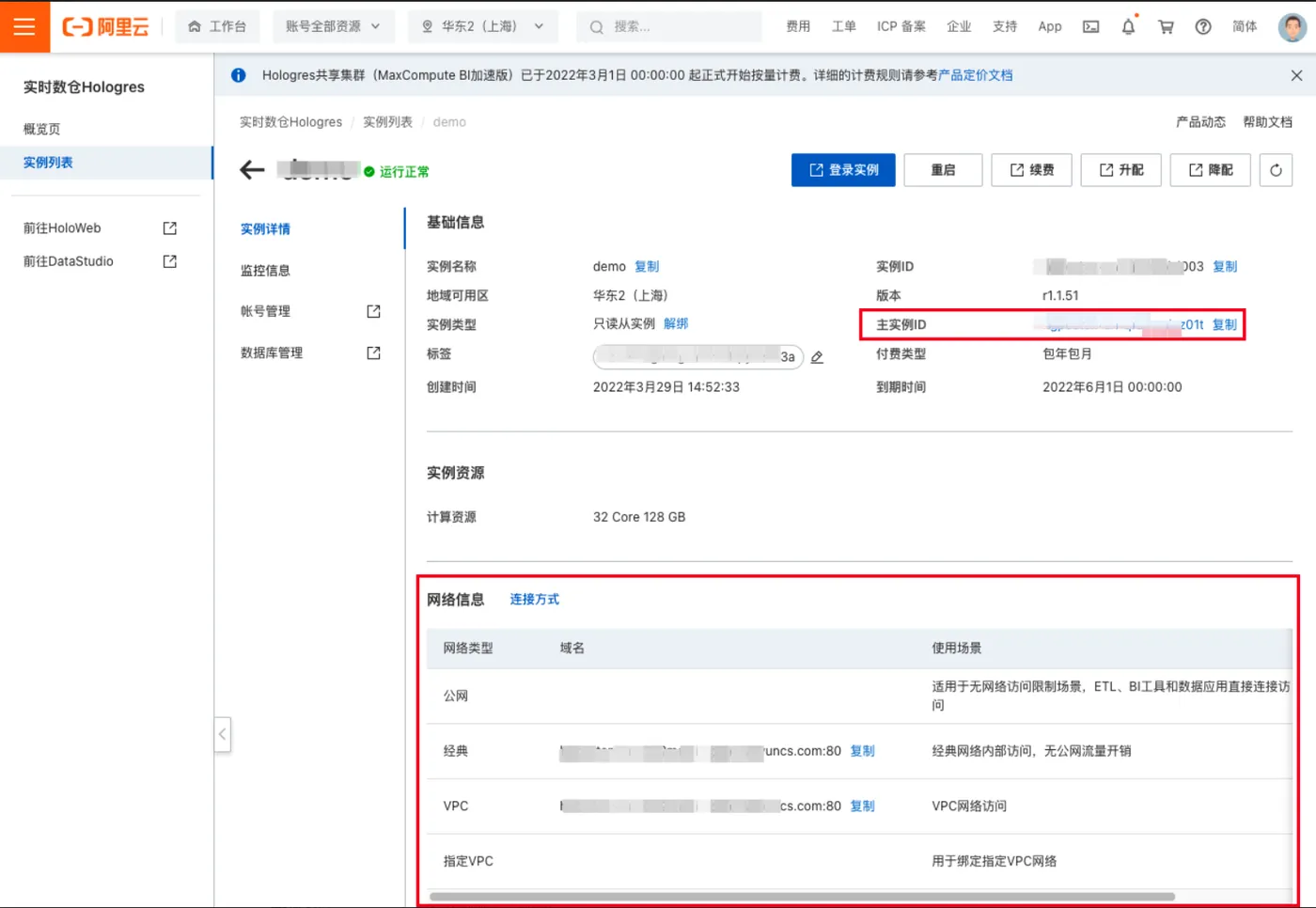Open notifications bell icon
This screenshot has height=908, width=1316.
pyautogui.click(x=1128, y=26)
